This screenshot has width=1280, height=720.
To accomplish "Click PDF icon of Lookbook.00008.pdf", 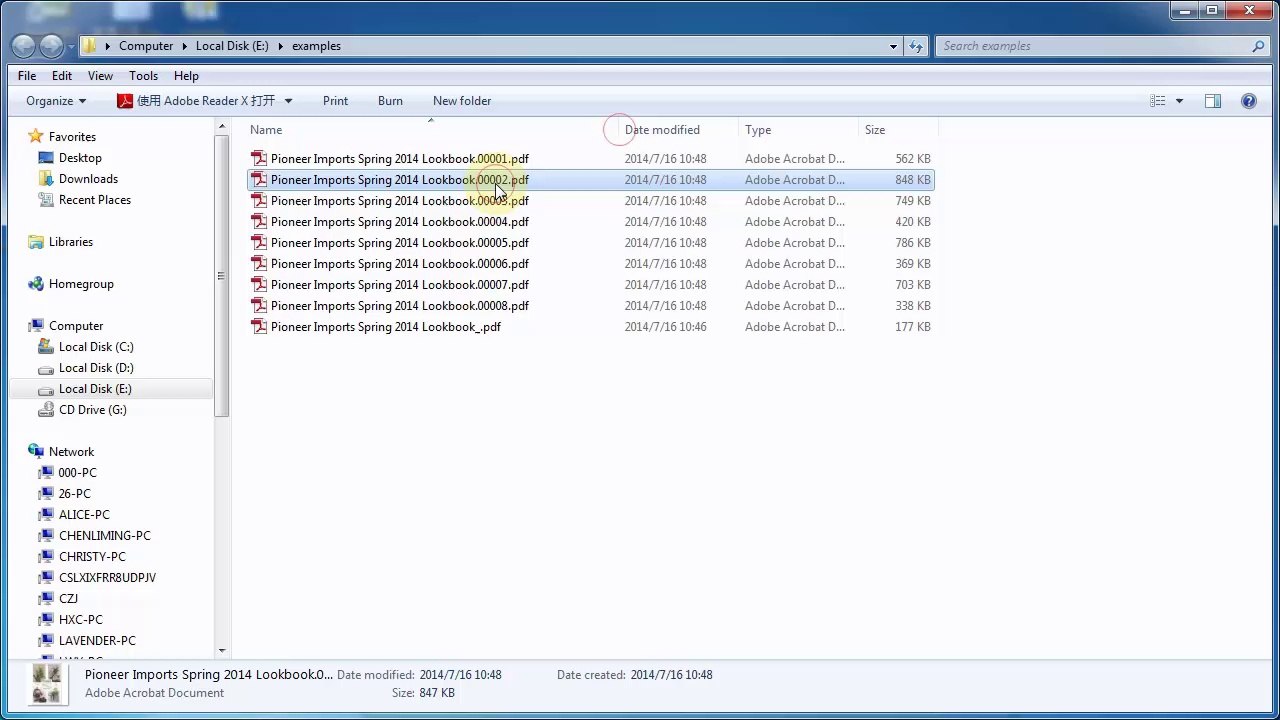I will [259, 306].
